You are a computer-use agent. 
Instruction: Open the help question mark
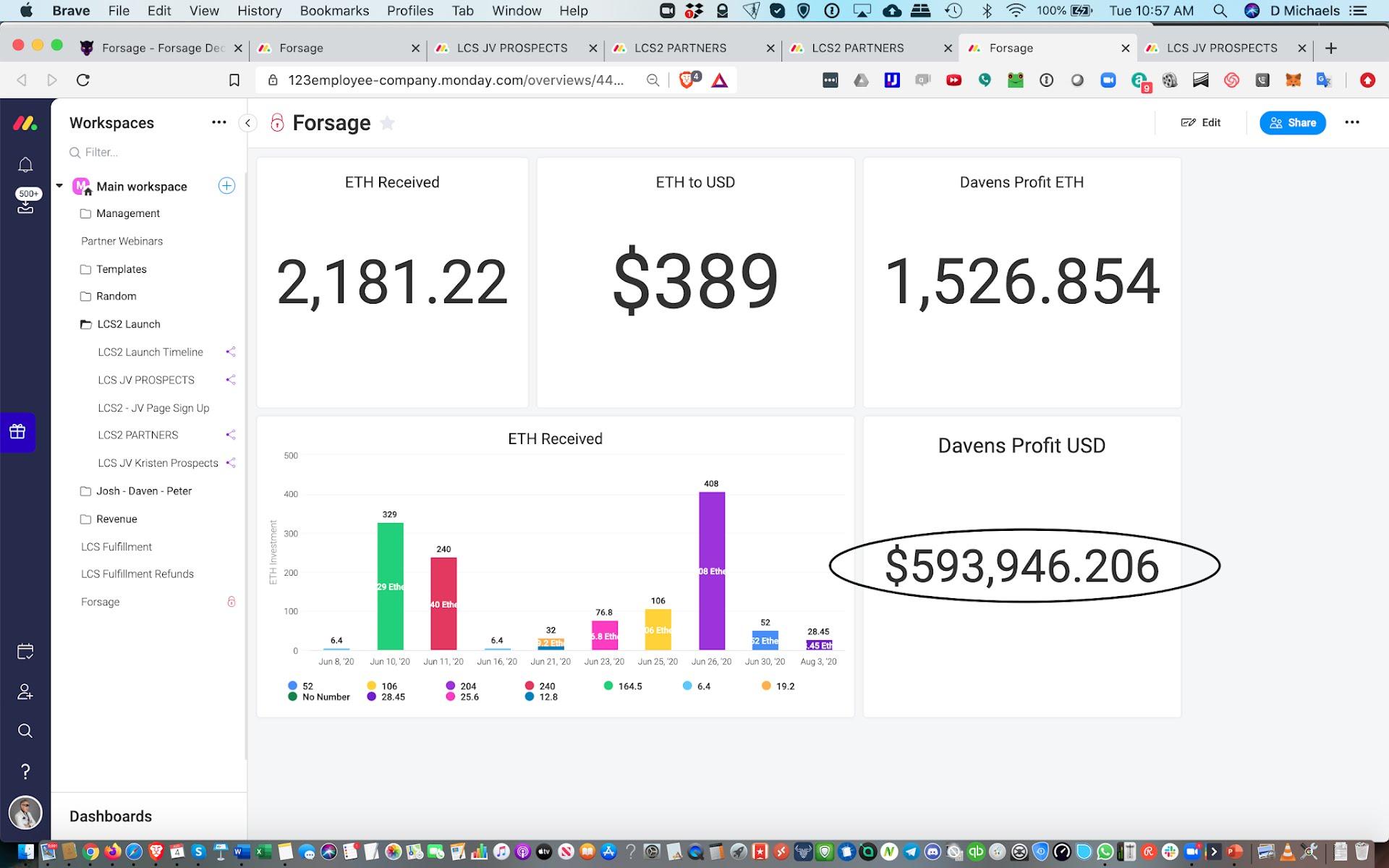(x=25, y=771)
